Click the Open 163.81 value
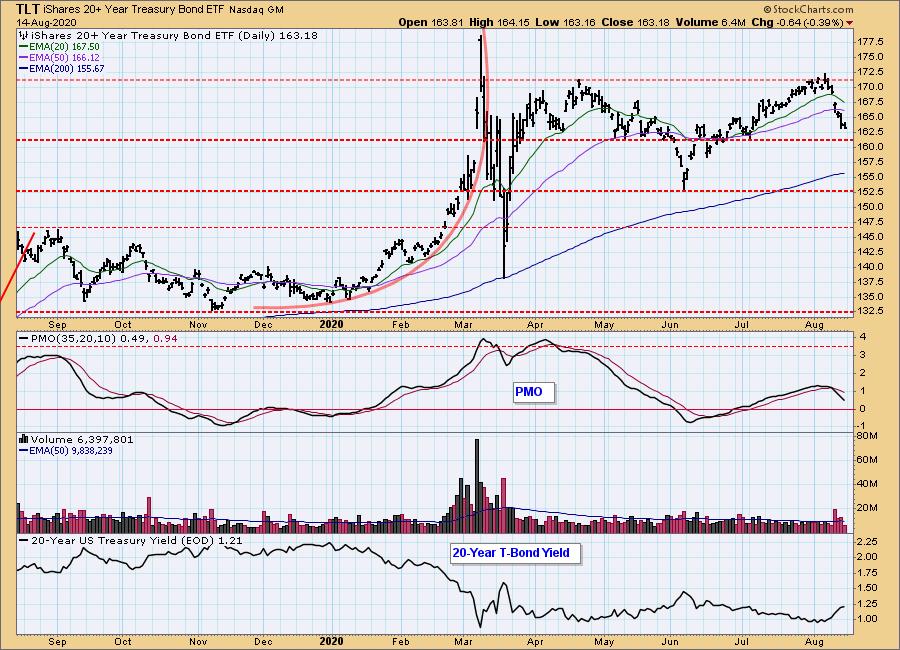Image resolution: width=900 pixels, height=650 pixels. (431, 22)
